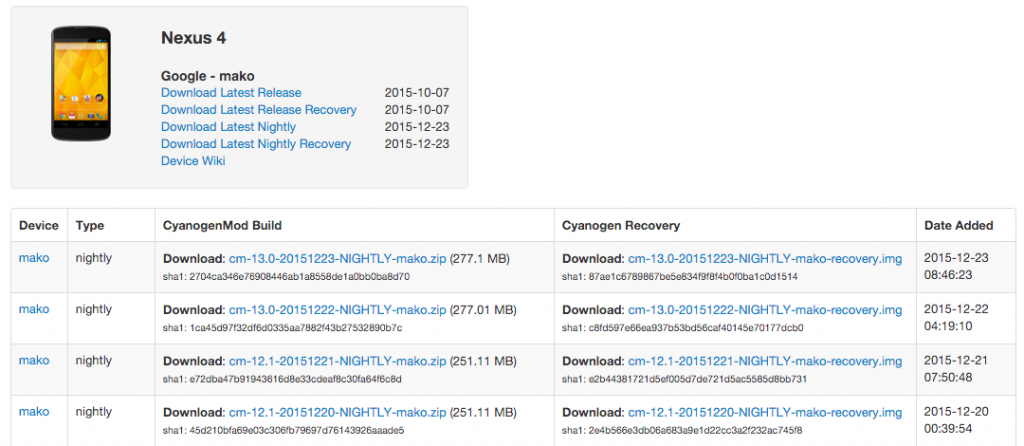Click date added 2015-12-21 07:50:48
This screenshot has height=446, width=1024.
pyautogui.click(x=957, y=369)
